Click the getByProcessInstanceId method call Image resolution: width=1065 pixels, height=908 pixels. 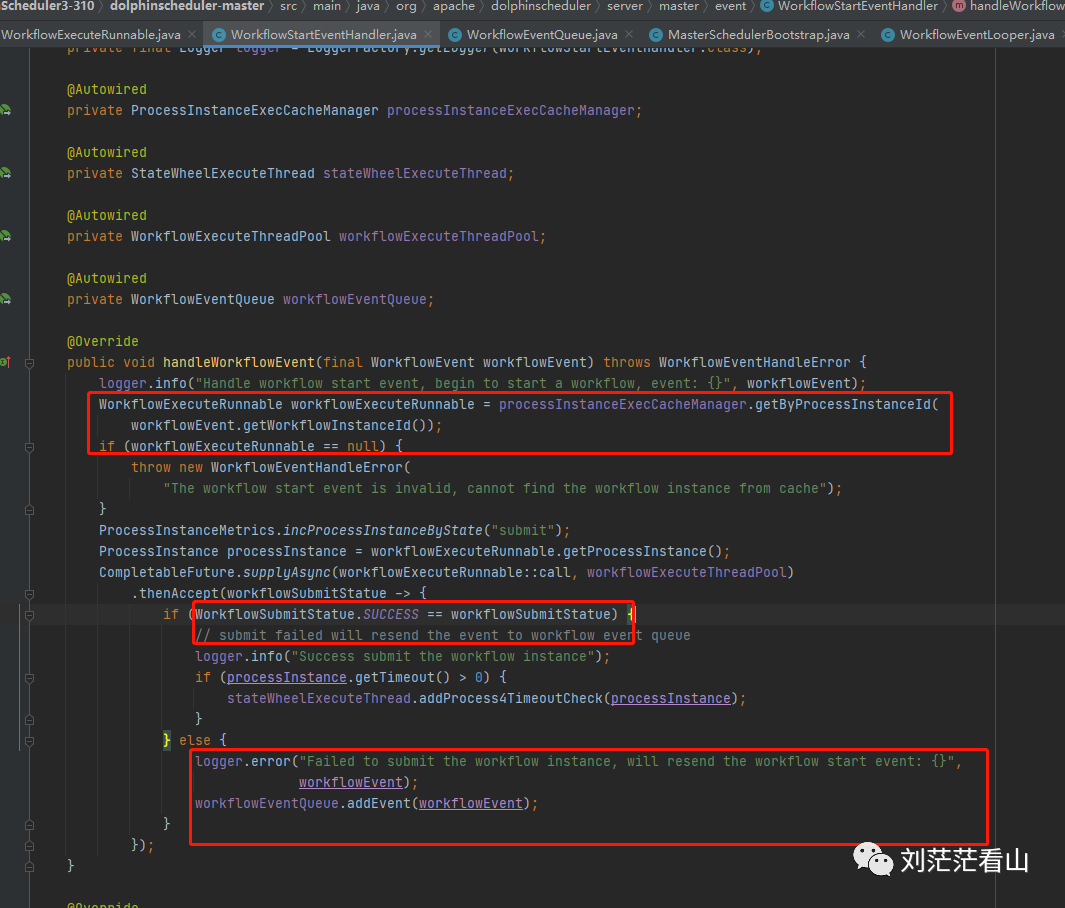(842, 404)
